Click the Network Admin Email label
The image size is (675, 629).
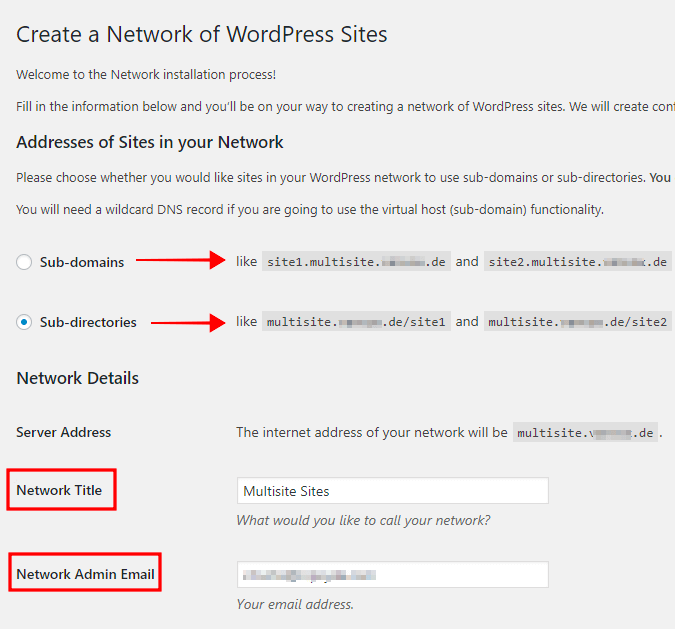[x=85, y=574]
